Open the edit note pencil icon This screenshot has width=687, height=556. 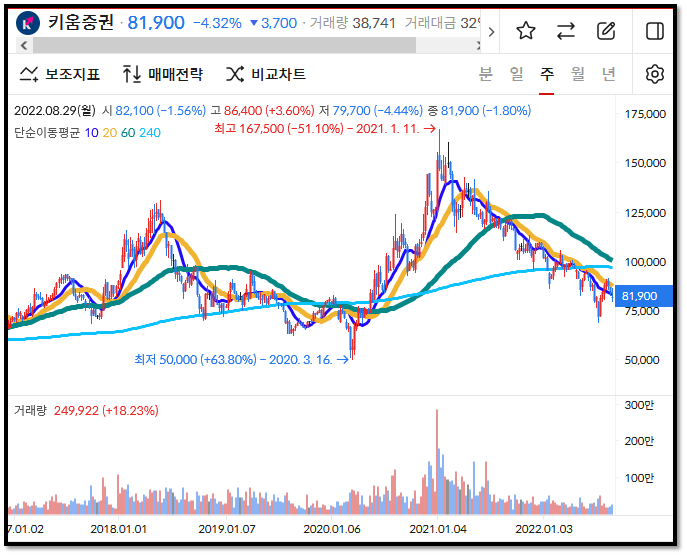[x=606, y=31]
